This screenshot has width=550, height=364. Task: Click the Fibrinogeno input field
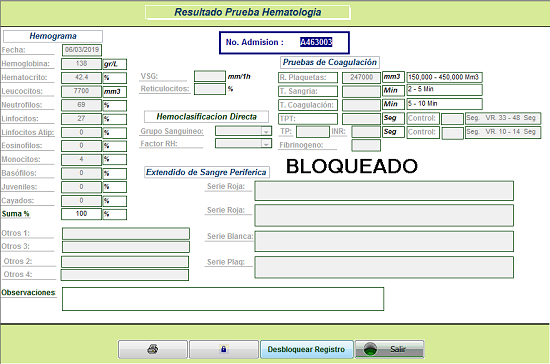366,145
